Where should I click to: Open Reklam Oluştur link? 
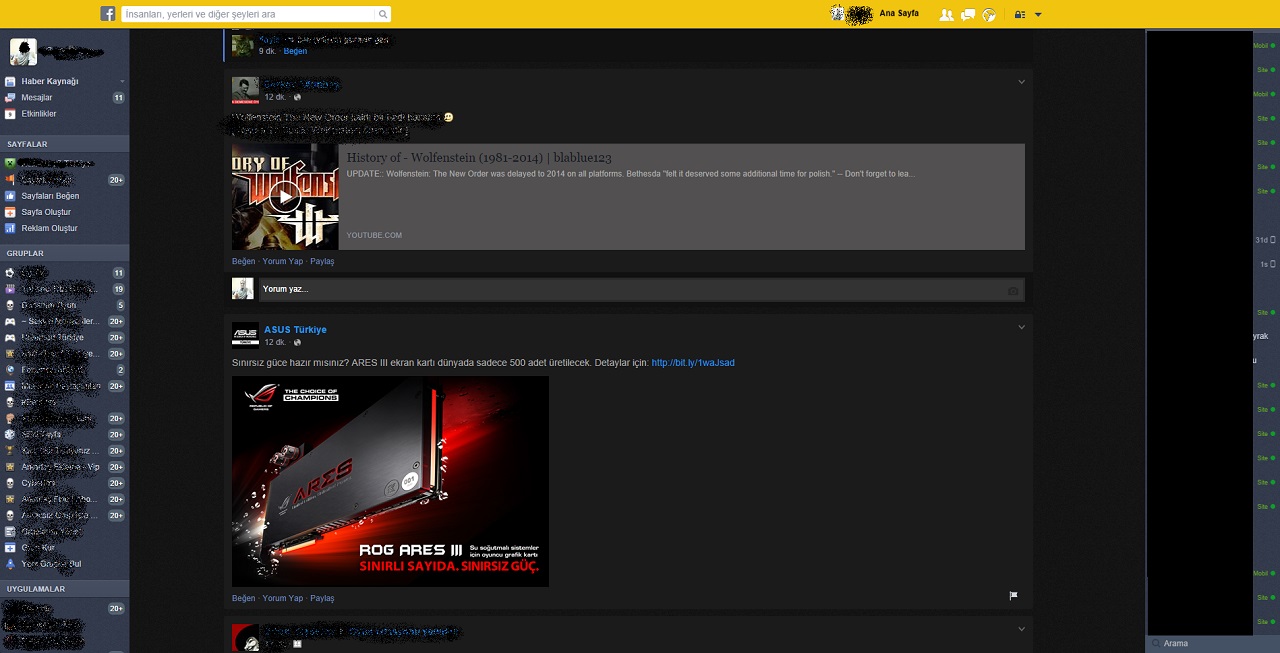49,228
